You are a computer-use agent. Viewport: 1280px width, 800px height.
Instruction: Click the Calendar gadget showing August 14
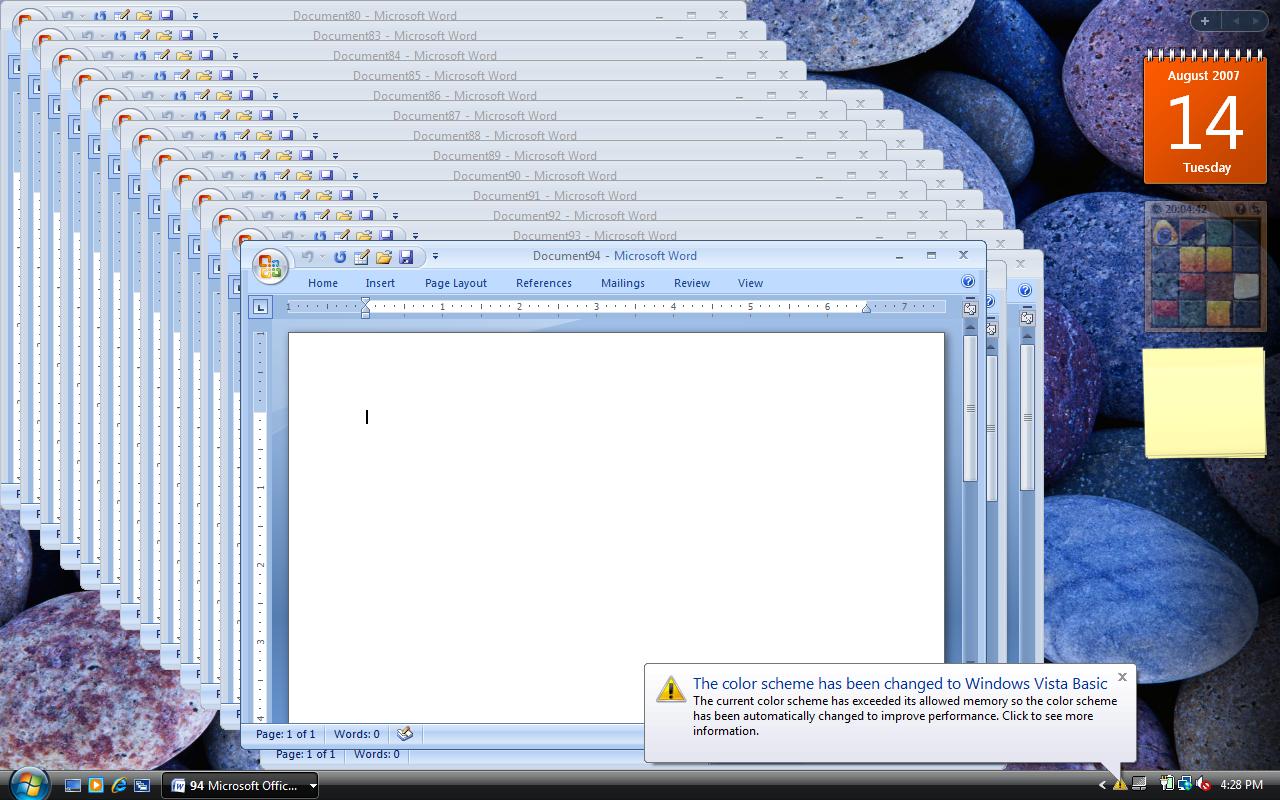(x=1205, y=118)
